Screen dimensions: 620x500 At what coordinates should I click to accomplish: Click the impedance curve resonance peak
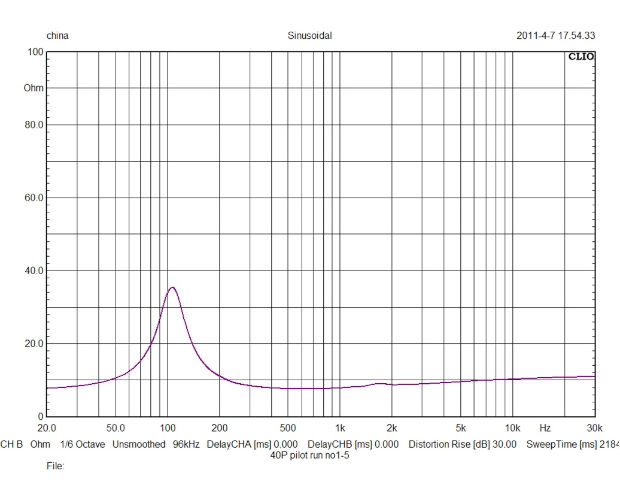(172, 288)
